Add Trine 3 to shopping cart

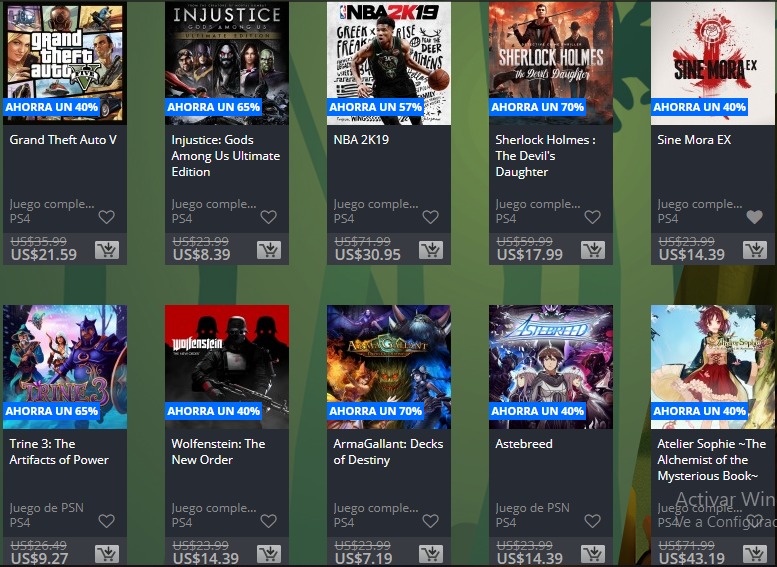[x=107, y=554]
